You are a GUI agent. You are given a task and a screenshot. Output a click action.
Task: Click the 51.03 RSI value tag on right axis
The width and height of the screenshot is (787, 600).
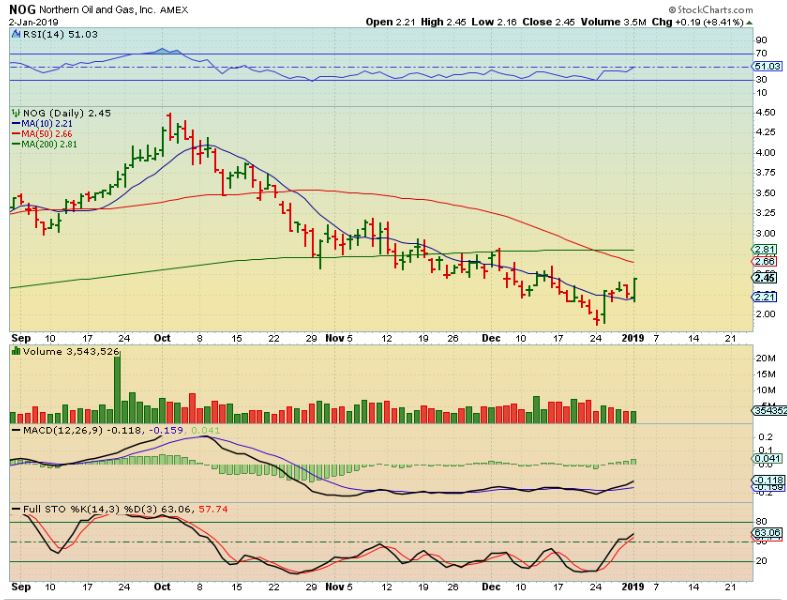[766, 66]
